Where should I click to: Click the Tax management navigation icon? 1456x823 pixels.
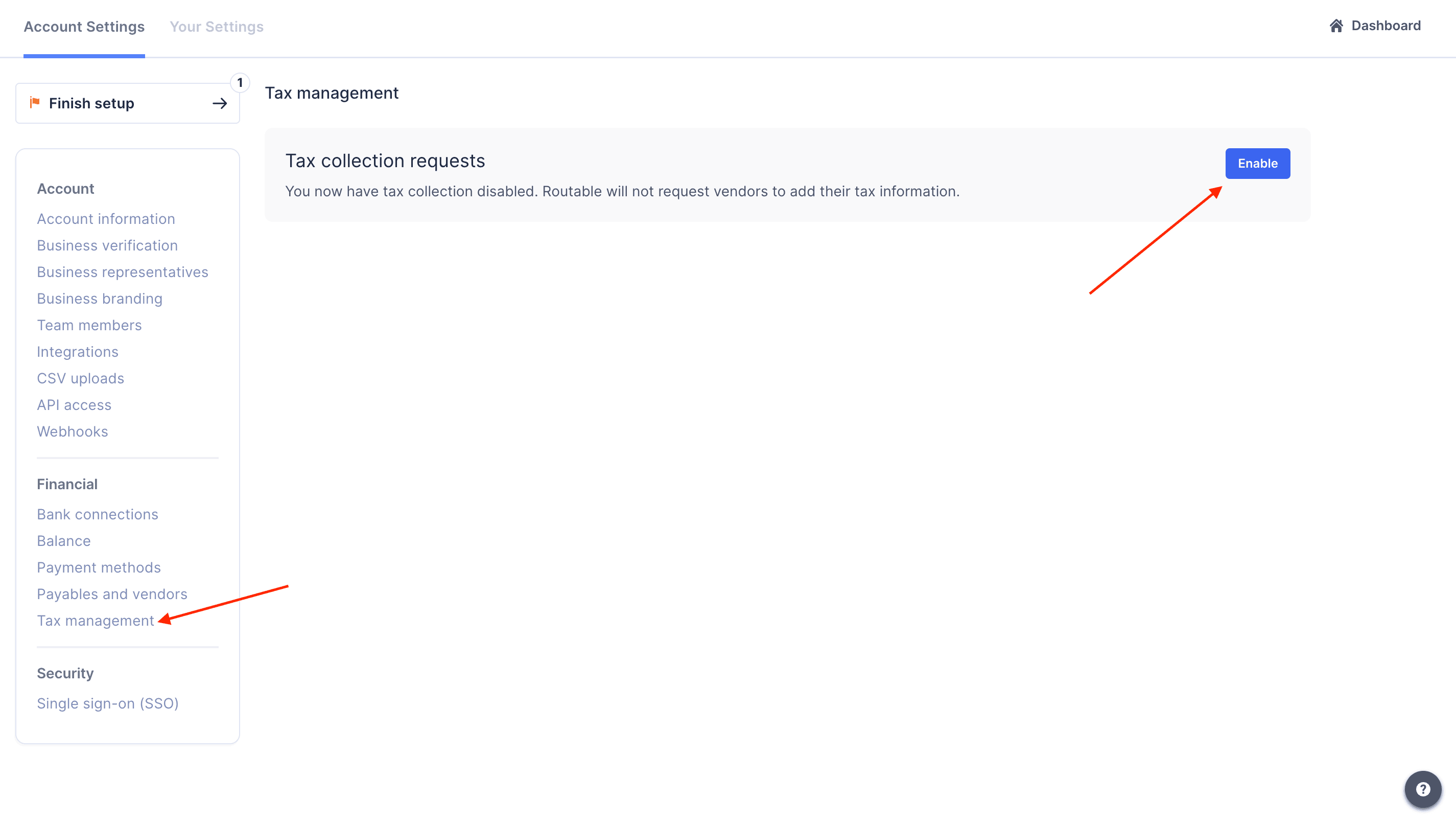tap(95, 620)
